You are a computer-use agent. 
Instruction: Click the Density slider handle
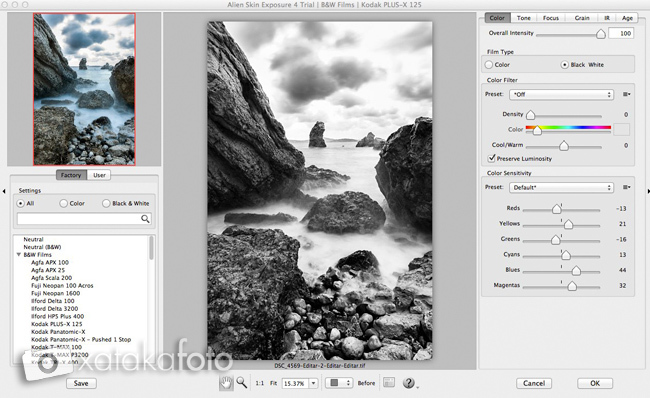[531, 114]
